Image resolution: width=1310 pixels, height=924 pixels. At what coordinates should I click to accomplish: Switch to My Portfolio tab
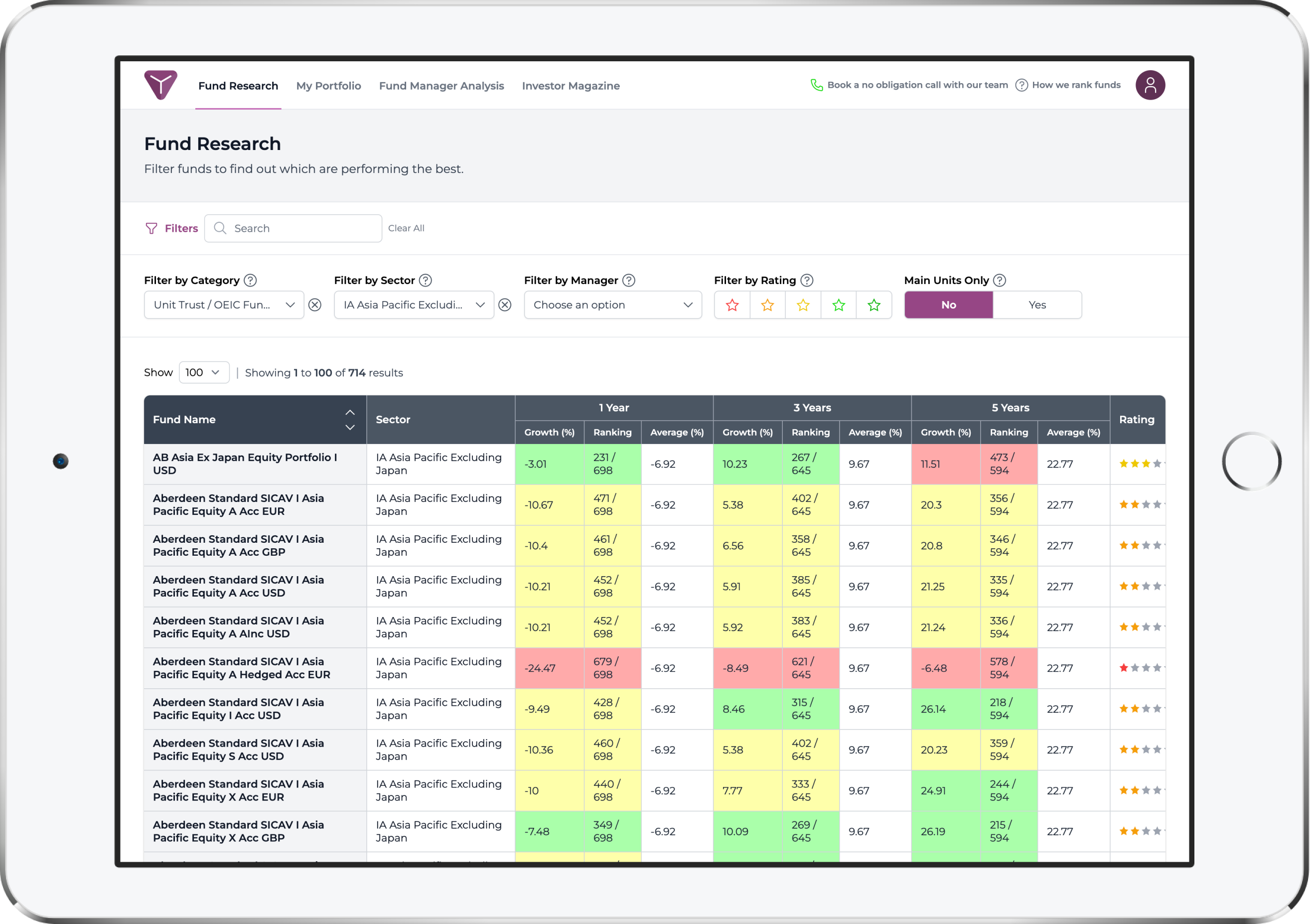pos(329,86)
